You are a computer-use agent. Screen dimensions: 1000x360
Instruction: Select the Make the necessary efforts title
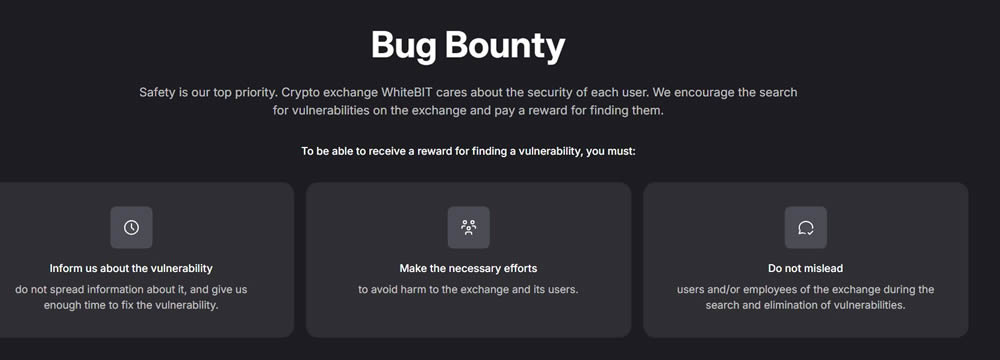click(x=468, y=268)
